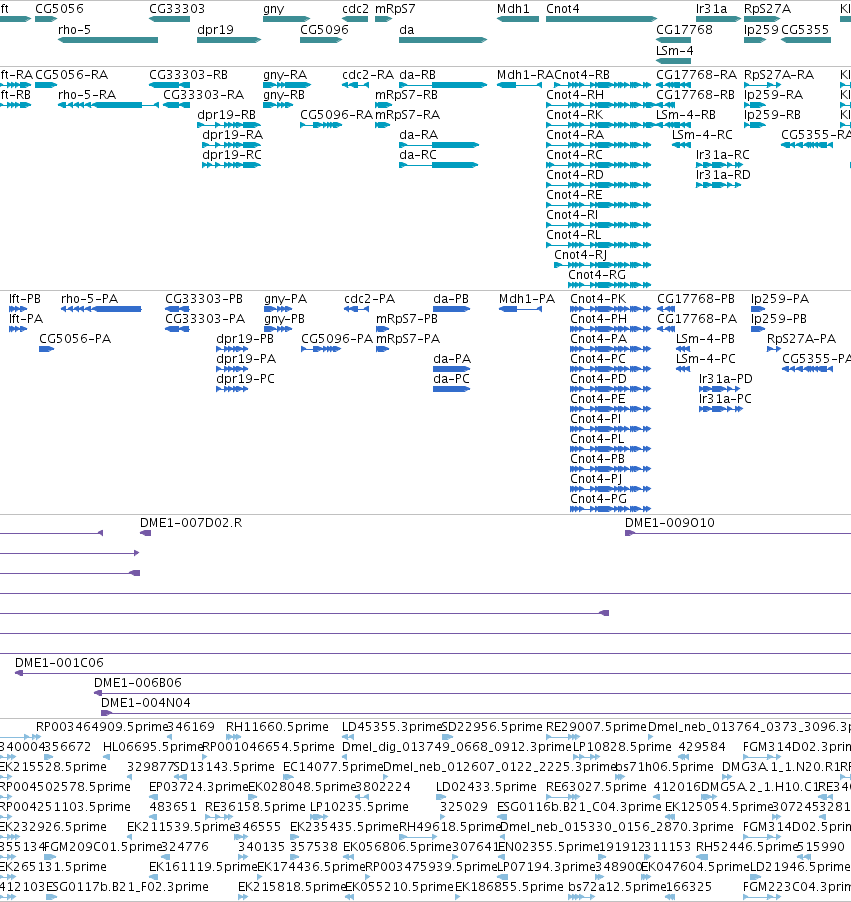Click EST EK161119.5prime label

point(203,867)
